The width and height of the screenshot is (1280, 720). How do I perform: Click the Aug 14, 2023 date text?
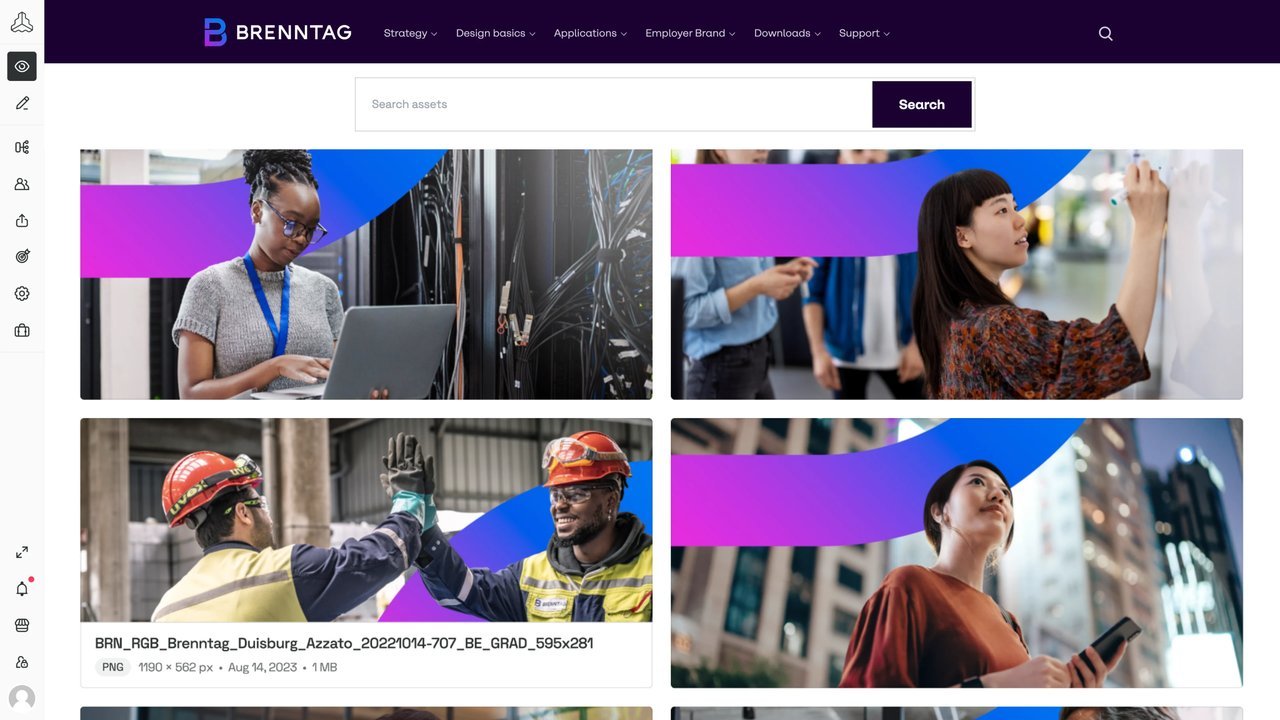point(262,667)
